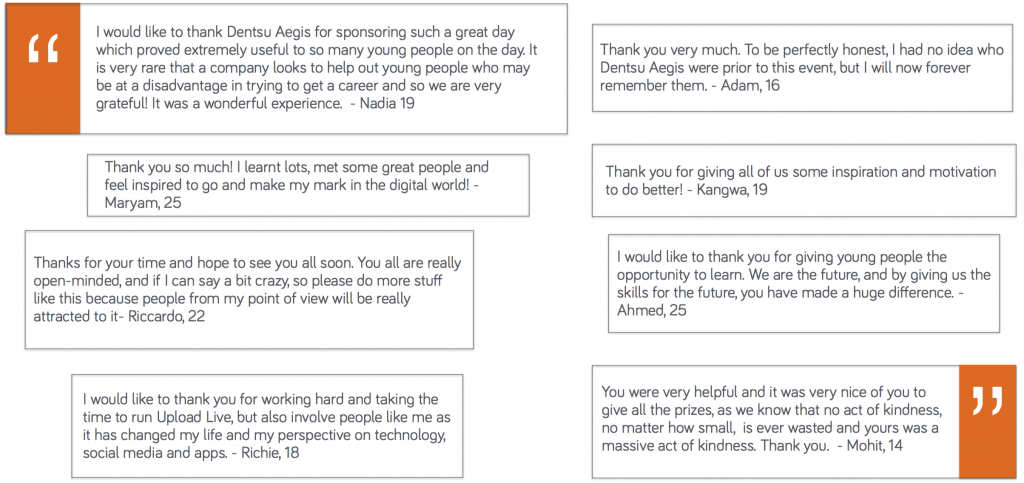Select the testimonial about acts of kindness

click(775, 420)
